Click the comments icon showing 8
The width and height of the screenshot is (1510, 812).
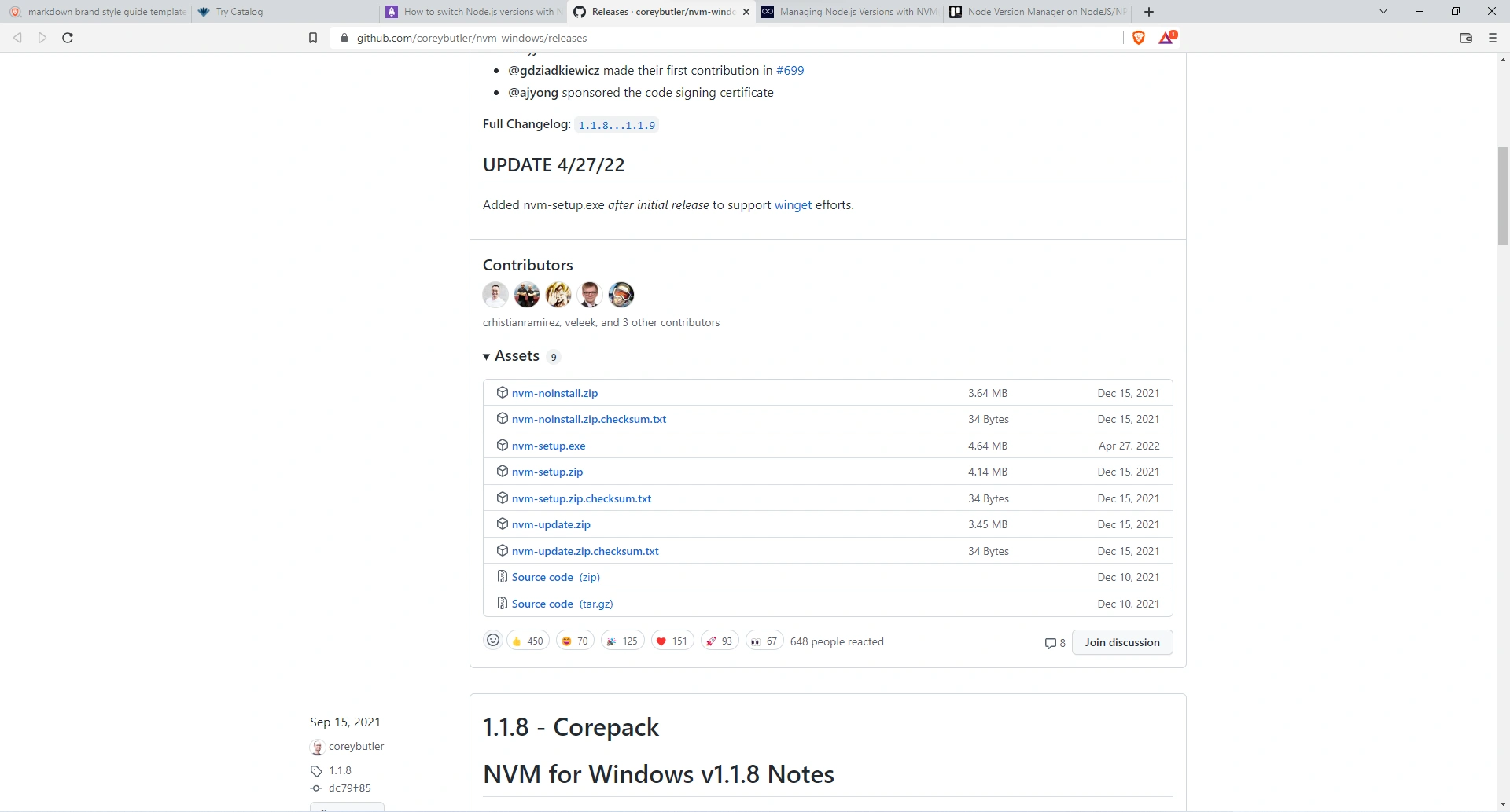[x=1055, y=643]
